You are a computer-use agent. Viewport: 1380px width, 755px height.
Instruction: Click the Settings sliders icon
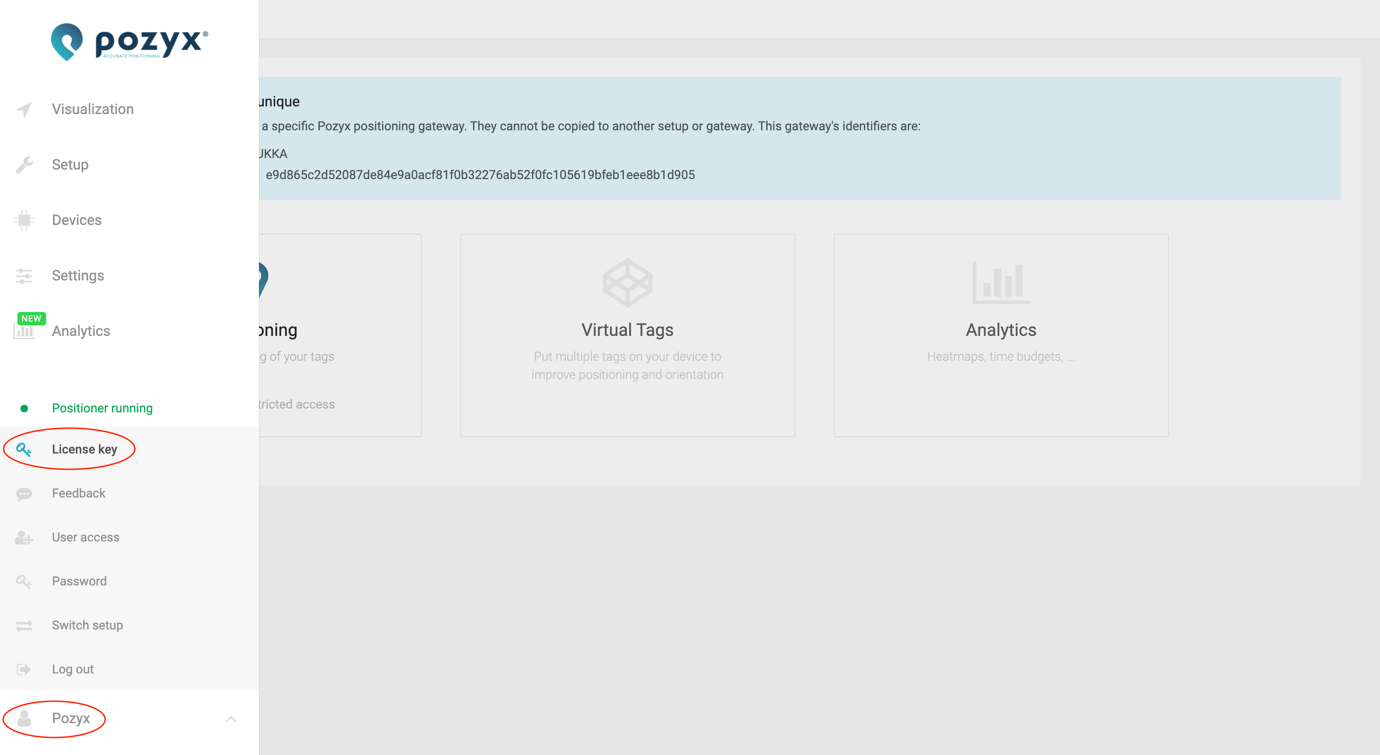coord(24,276)
